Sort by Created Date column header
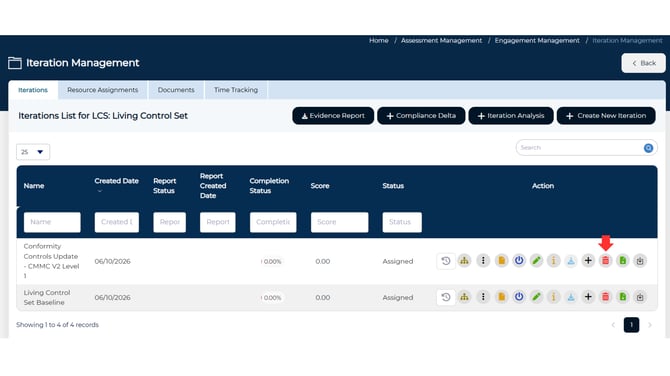This screenshot has width=670, height=376. coord(116,181)
